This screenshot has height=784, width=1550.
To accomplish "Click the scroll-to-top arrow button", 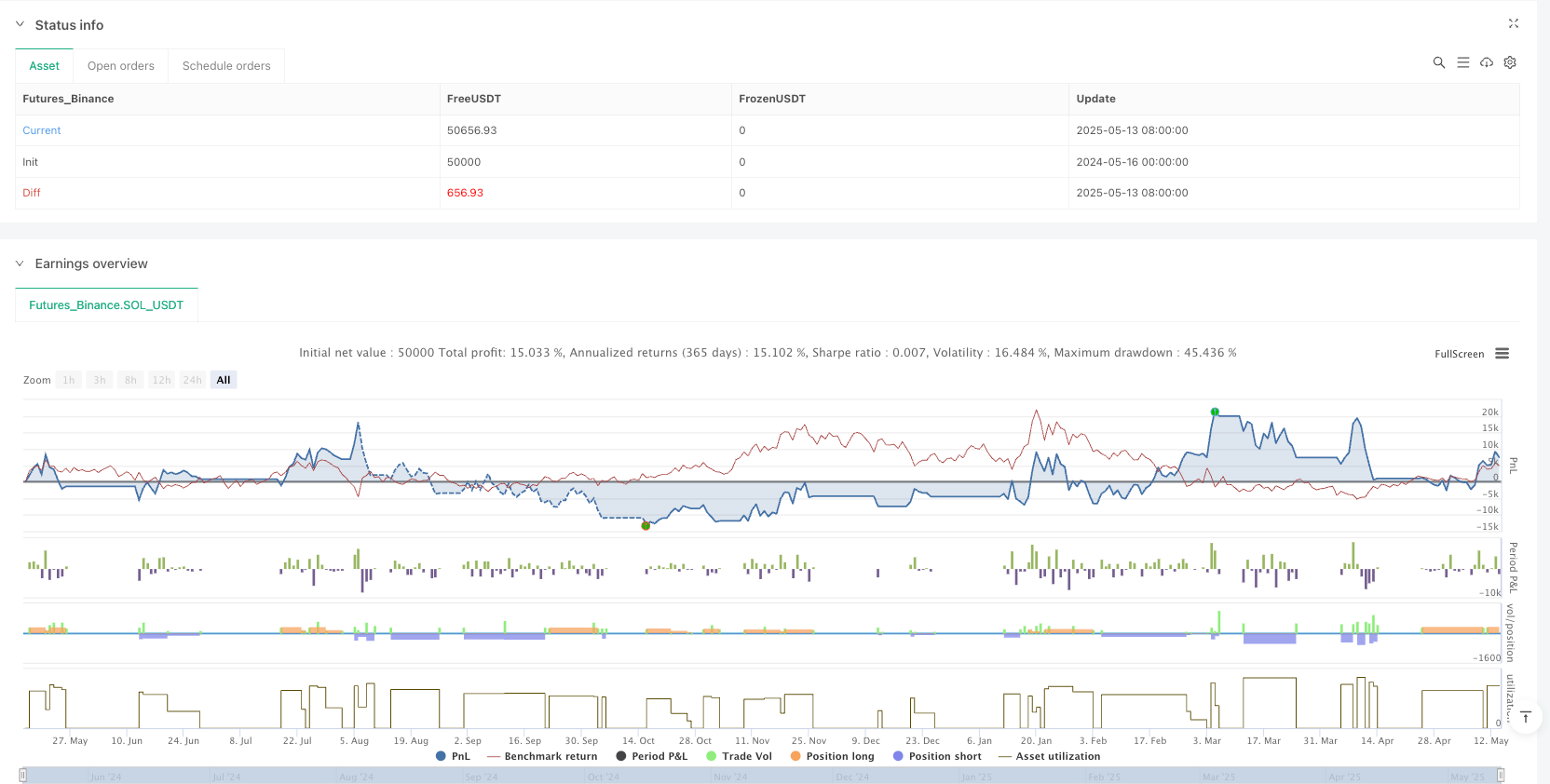I will pos(1526,717).
